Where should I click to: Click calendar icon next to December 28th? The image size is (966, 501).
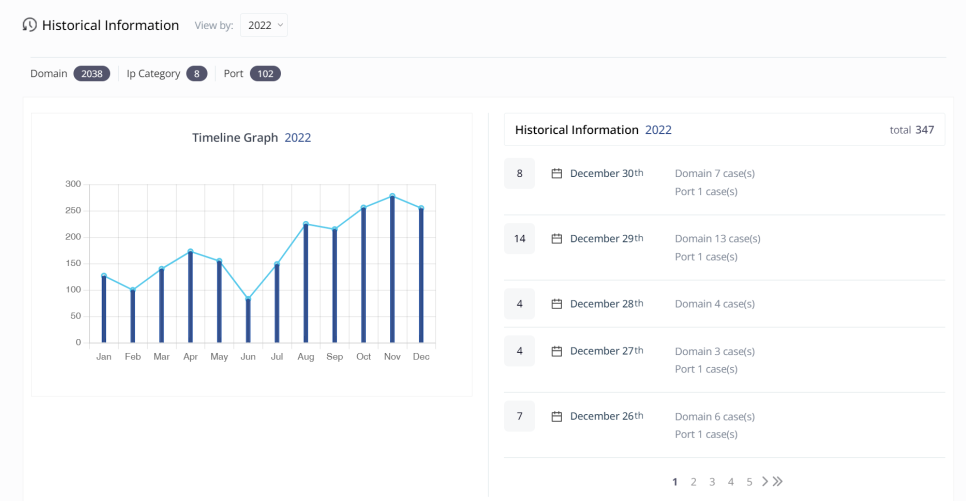(556, 304)
